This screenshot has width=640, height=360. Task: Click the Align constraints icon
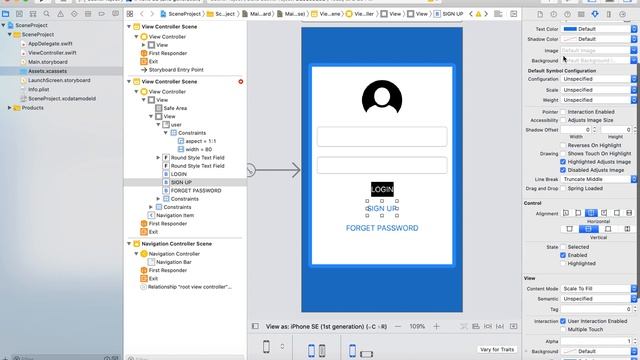(476, 327)
